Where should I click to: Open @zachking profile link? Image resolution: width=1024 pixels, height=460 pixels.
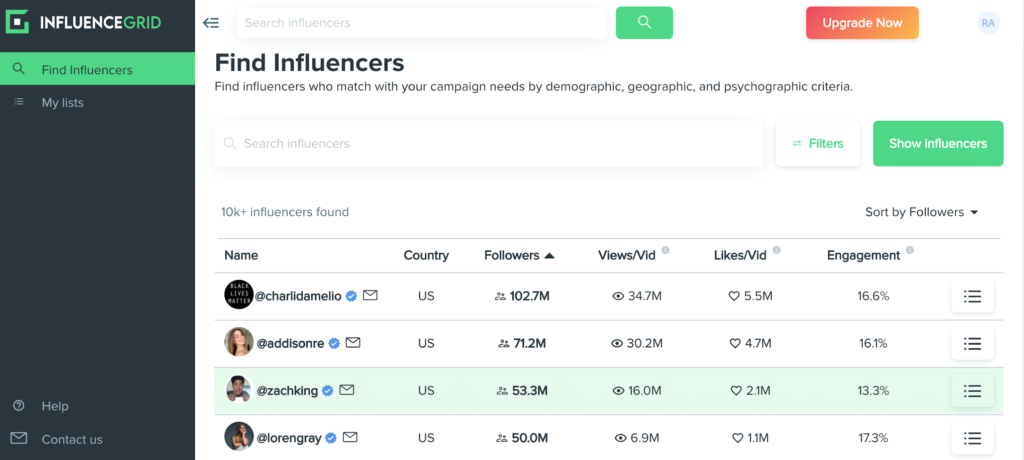point(287,391)
